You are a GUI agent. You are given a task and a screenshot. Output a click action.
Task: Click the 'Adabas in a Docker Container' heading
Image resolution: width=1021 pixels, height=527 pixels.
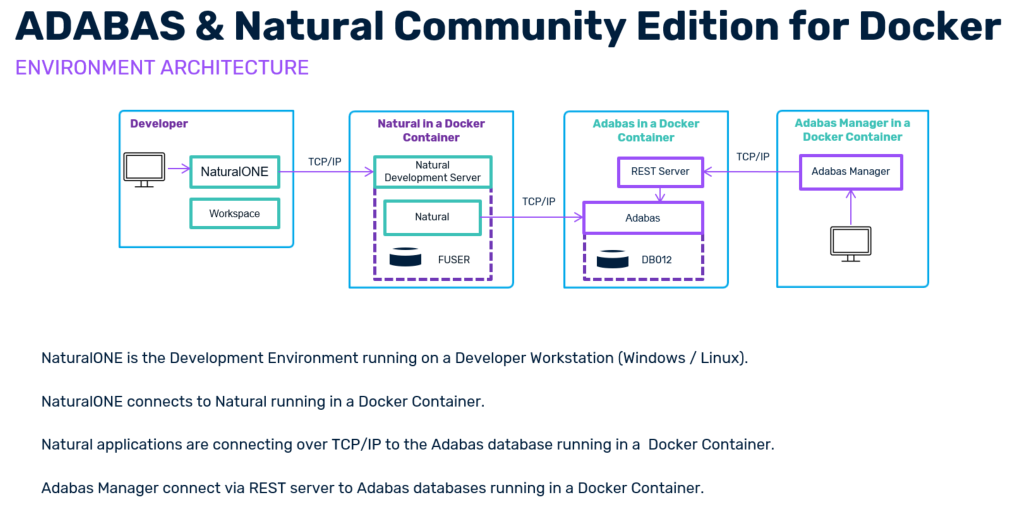tap(646, 130)
